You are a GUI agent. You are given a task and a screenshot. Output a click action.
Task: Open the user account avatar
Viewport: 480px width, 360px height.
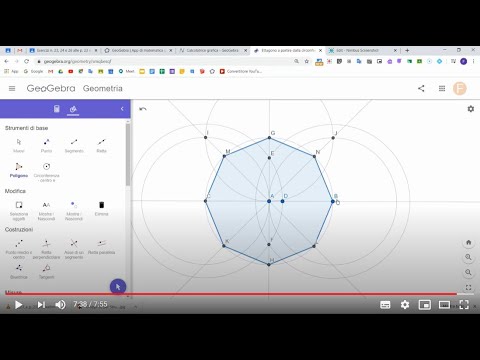460,88
